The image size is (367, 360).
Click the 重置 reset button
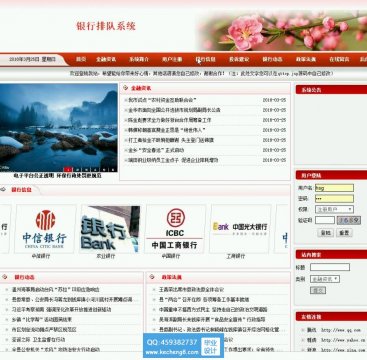coord(344,233)
